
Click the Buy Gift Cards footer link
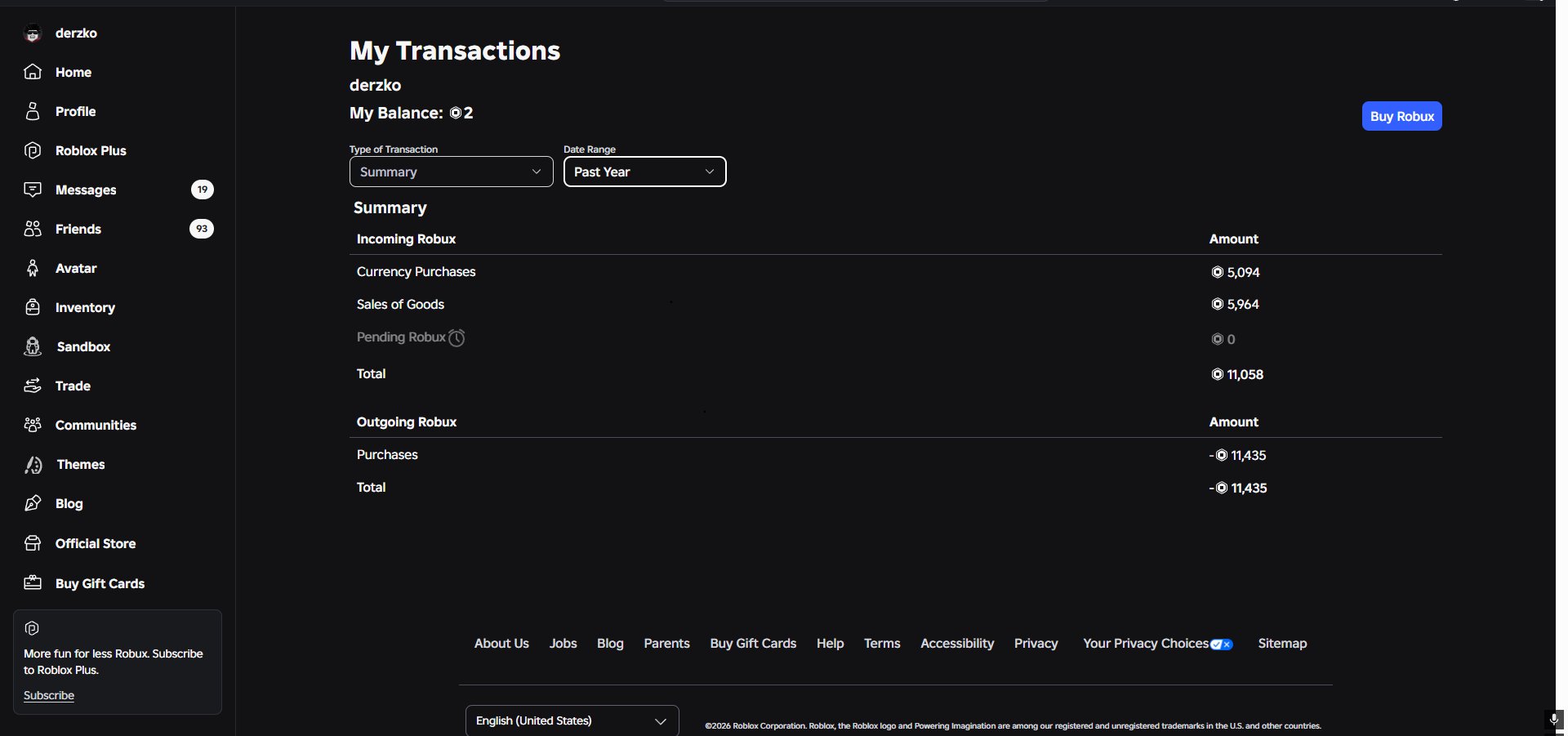753,644
